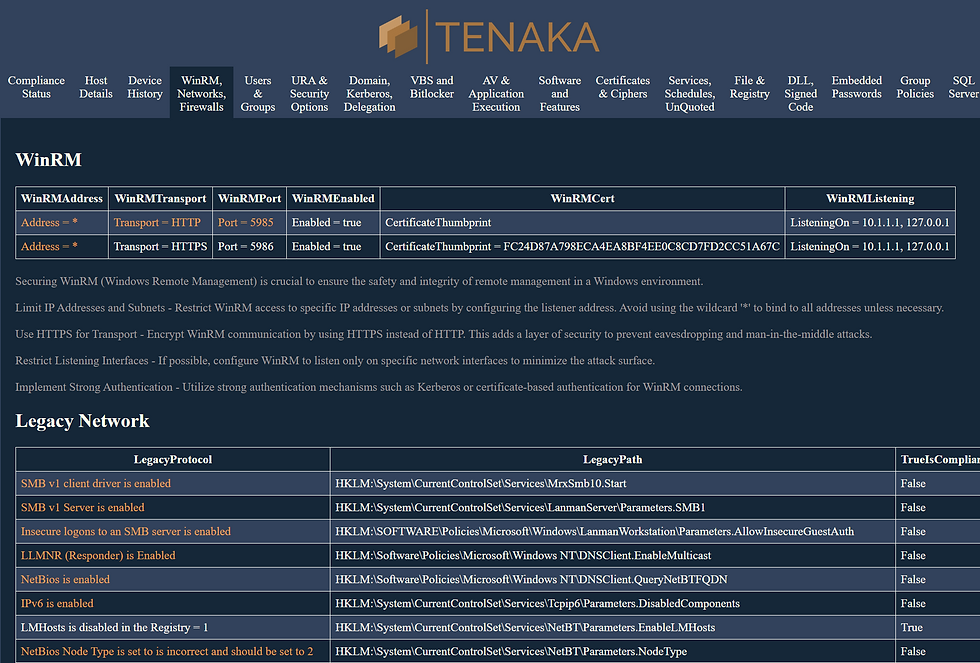The height and width of the screenshot is (663, 980).
Task: Click the WinRM section heading
Action: click(49, 159)
